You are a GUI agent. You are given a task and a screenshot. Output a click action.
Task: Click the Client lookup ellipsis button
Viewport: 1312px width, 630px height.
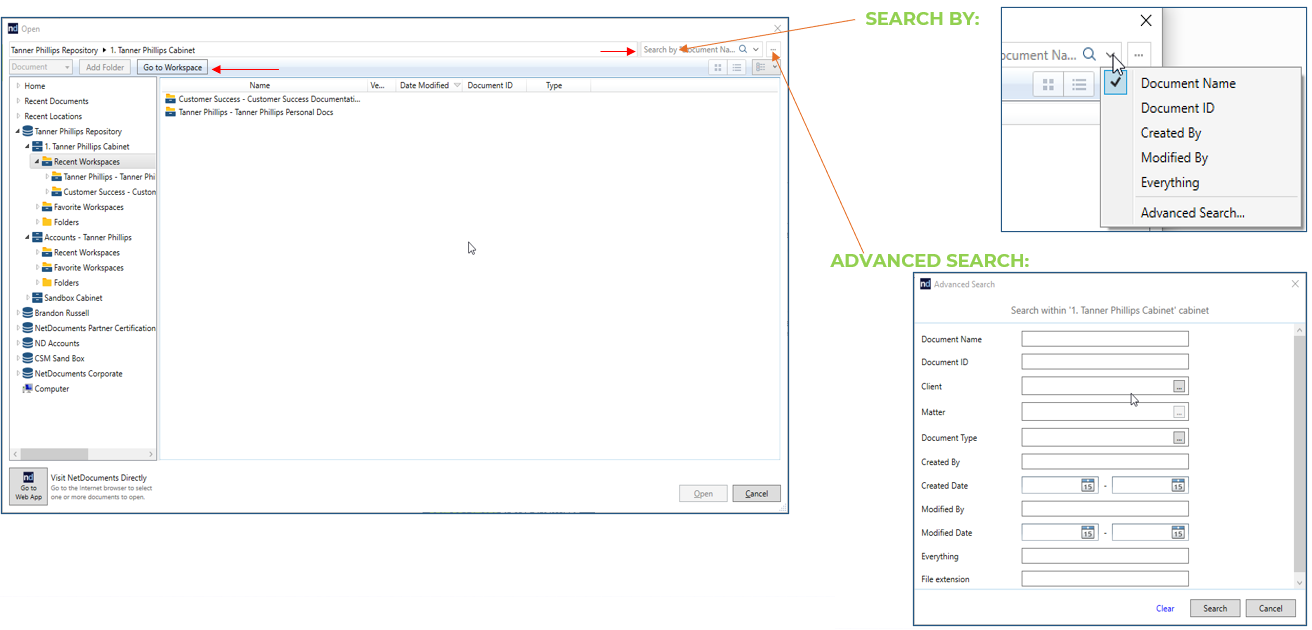[x=1179, y=387]
